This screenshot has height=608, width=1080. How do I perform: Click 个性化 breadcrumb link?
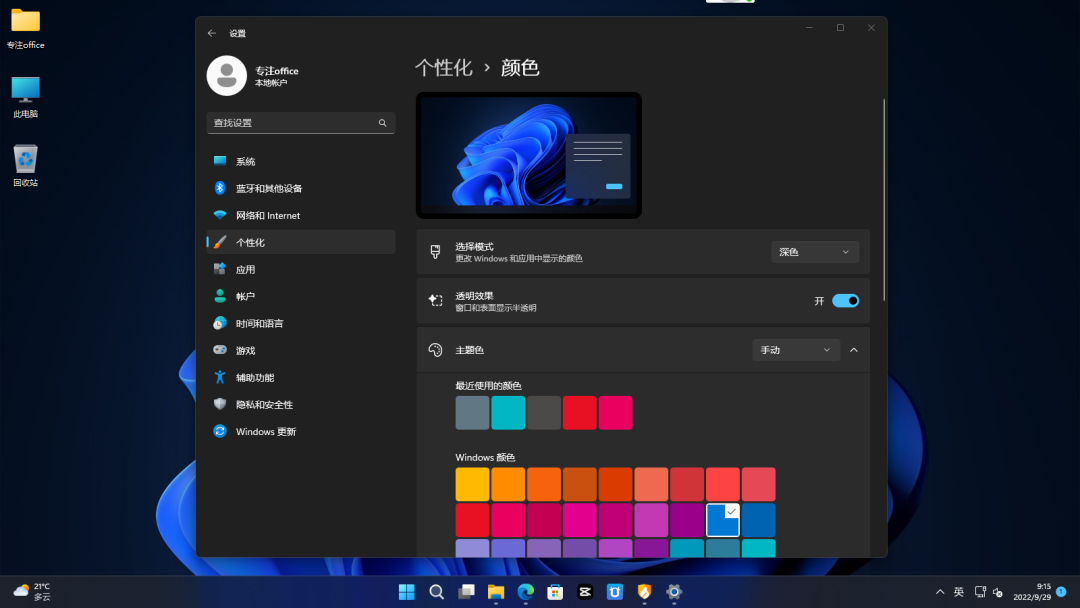[443, 68]
